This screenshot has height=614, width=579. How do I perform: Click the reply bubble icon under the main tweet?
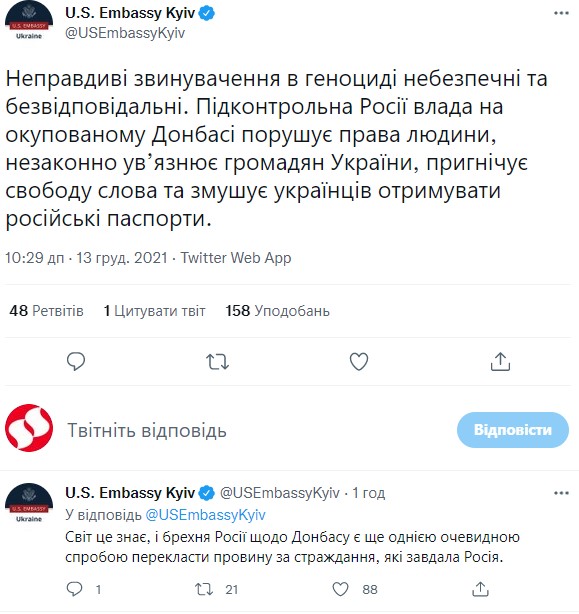(76, 361)
